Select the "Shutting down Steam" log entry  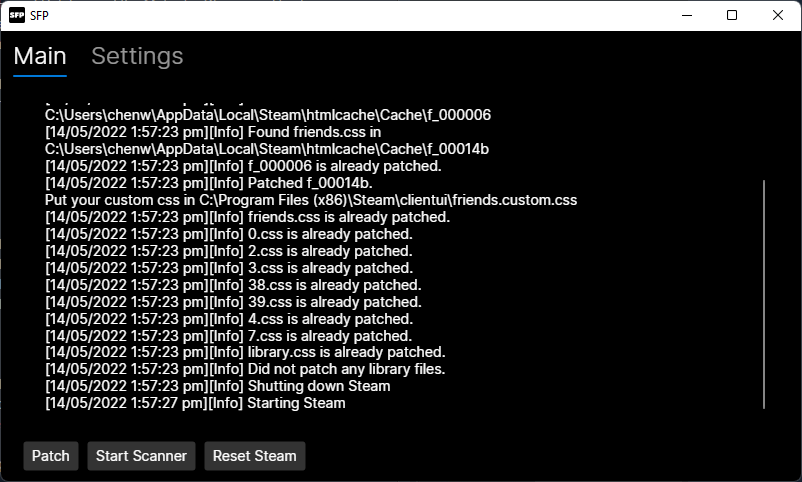point(218,386)
